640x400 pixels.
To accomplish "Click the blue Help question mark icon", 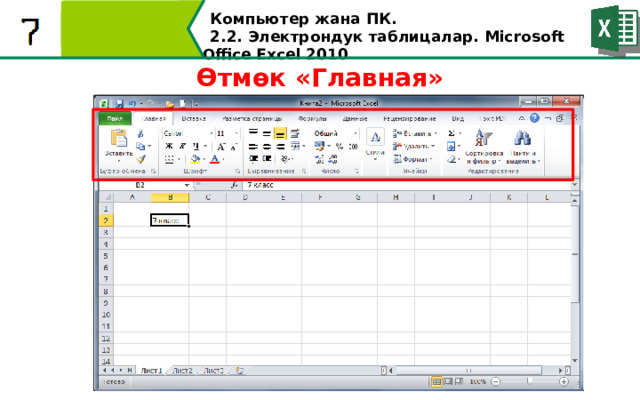I will click(534, 118).
